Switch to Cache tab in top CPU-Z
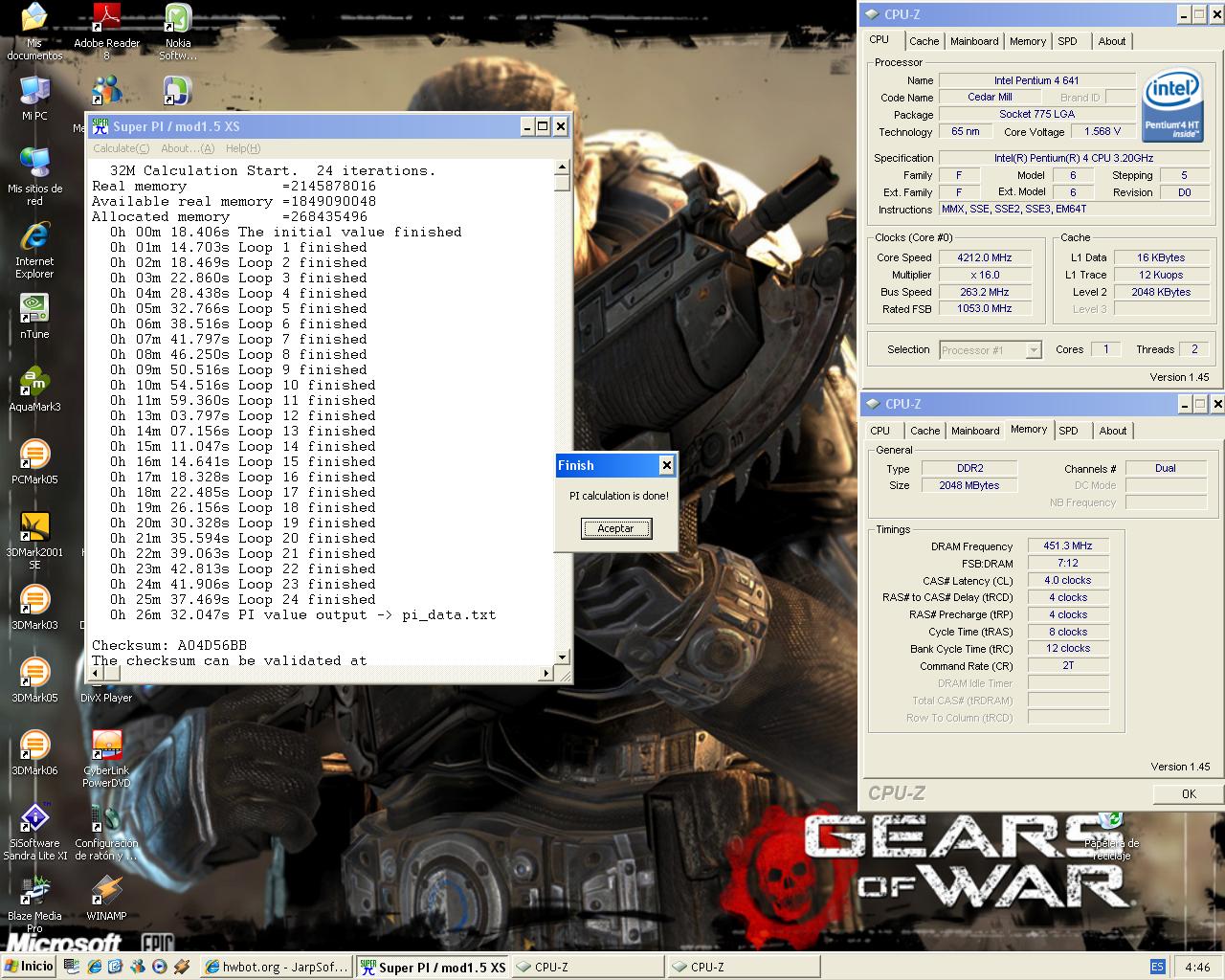1225x980 pixels. [924, 41]
